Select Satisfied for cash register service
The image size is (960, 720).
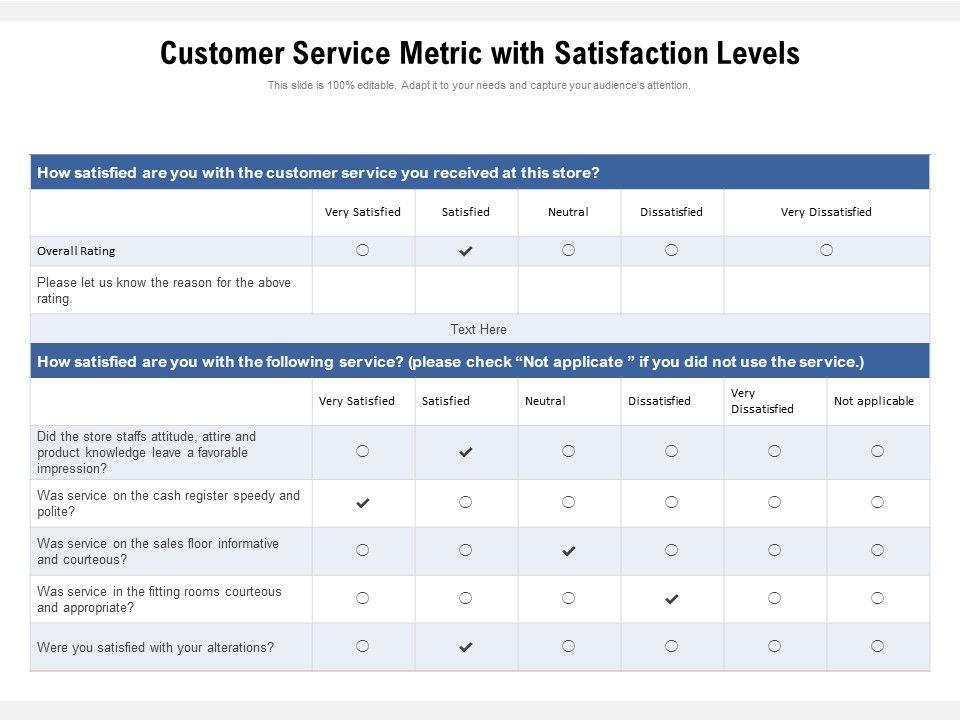(x=466, y=503)
